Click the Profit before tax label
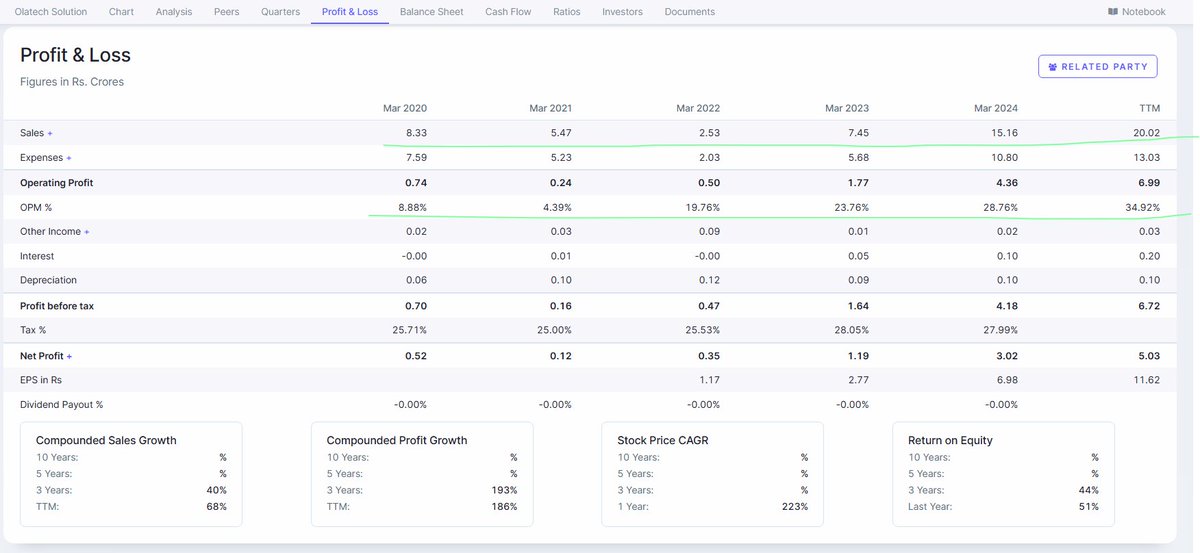The height and width of the screenshot is (553, 1200). [57, 306]
